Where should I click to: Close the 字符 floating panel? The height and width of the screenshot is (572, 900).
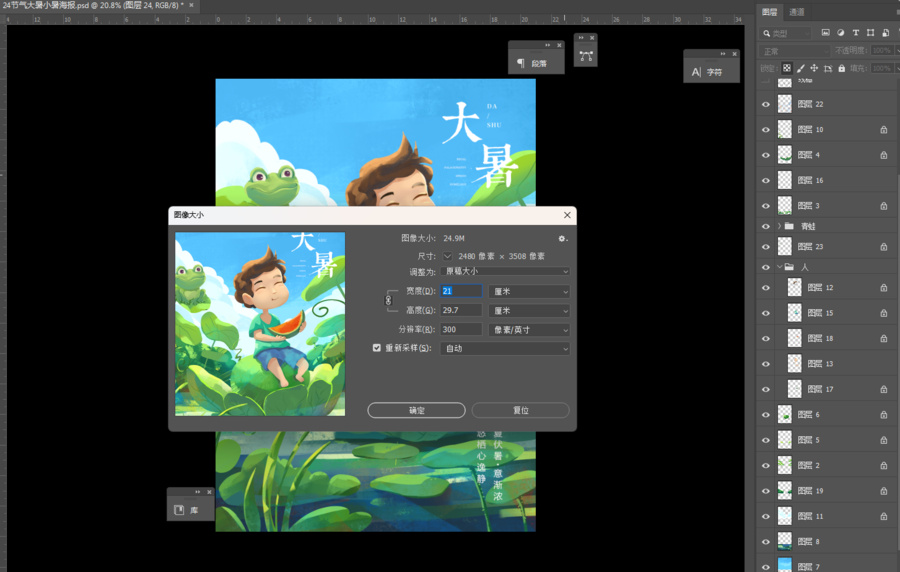click(x=734, y=54)
